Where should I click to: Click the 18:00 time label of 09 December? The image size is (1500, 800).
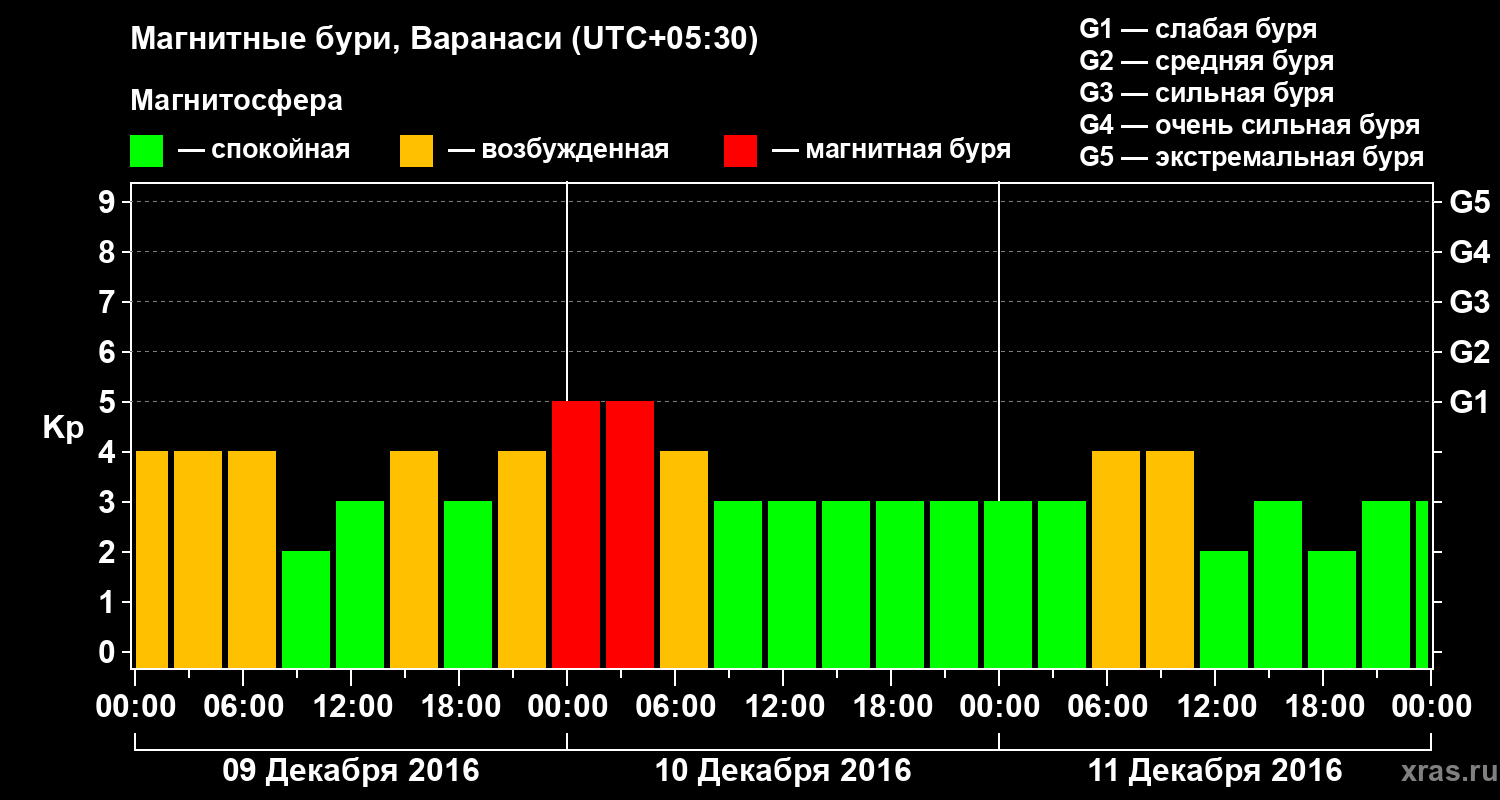coord(460,707)
